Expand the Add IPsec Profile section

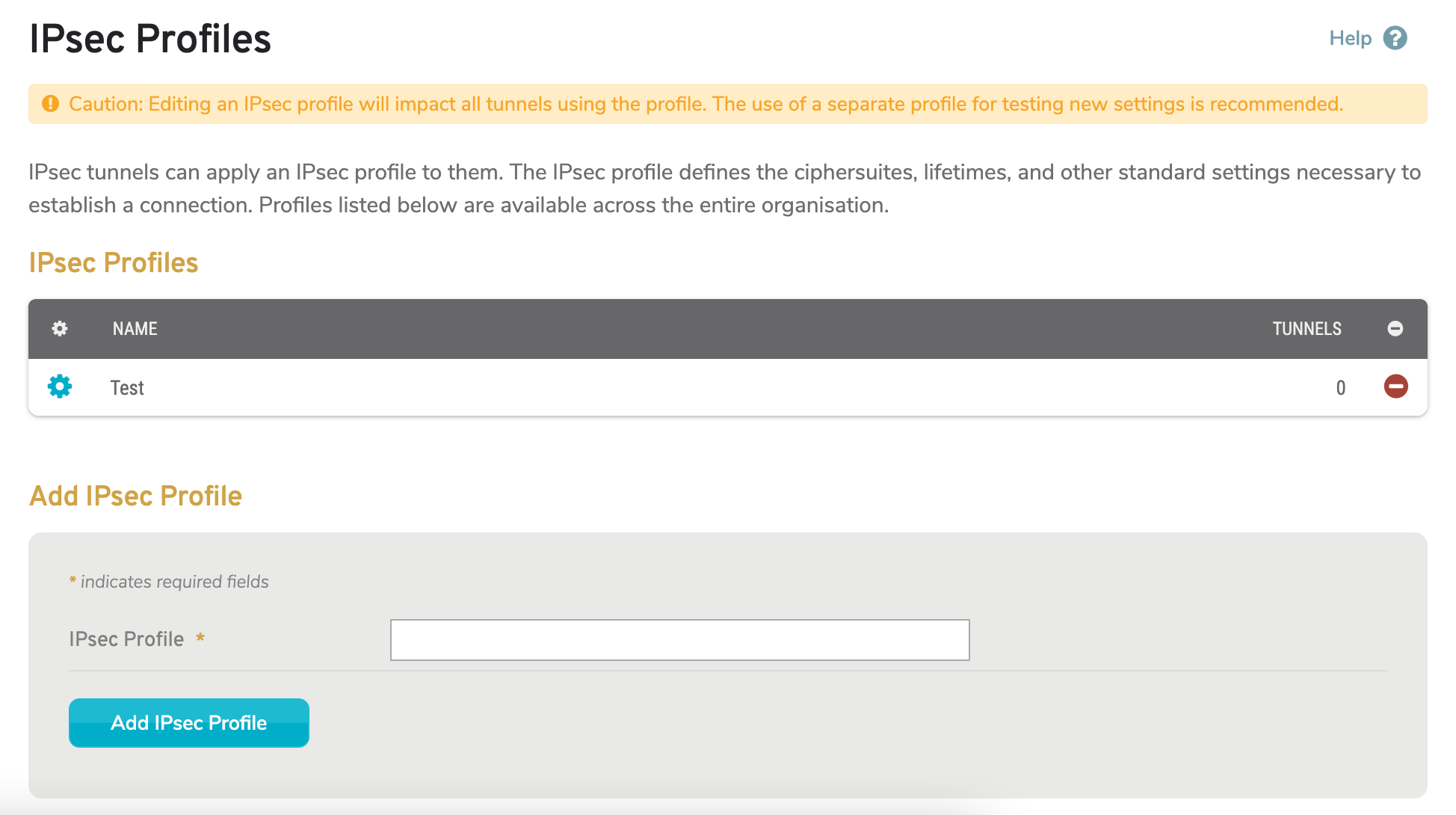[135, 496]
